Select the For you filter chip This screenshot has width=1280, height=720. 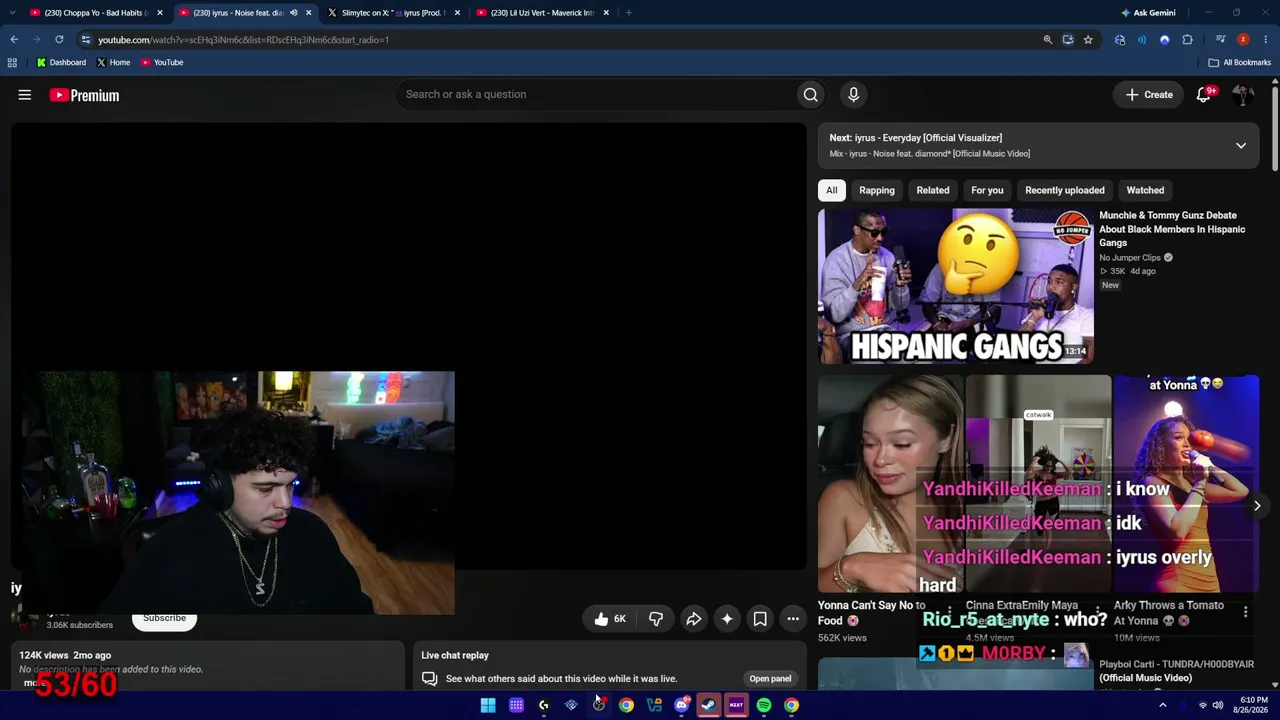tap(987, 190)
